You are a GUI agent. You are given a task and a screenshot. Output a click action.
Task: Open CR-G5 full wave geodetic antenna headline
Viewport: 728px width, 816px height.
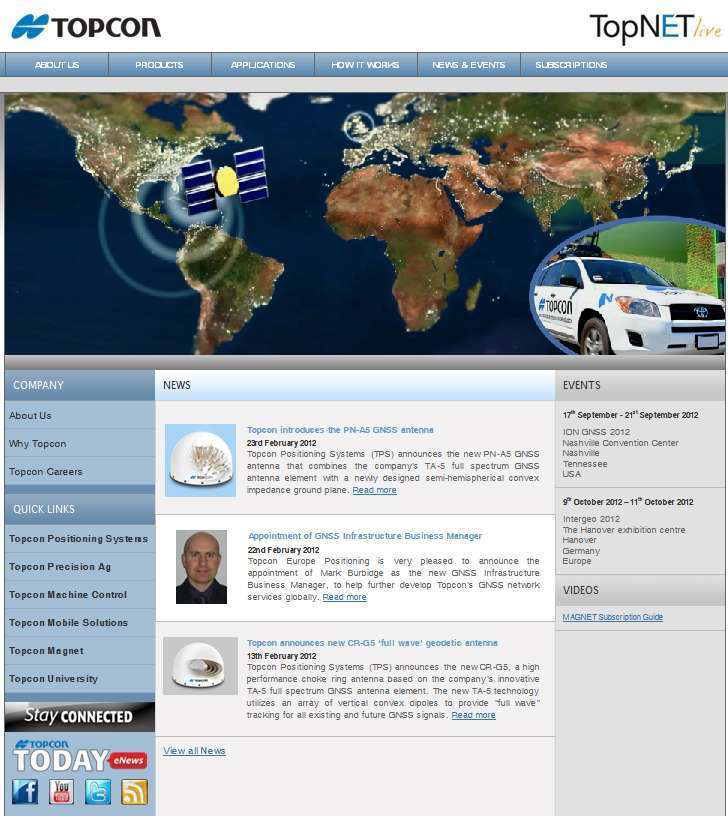[372, 643]
